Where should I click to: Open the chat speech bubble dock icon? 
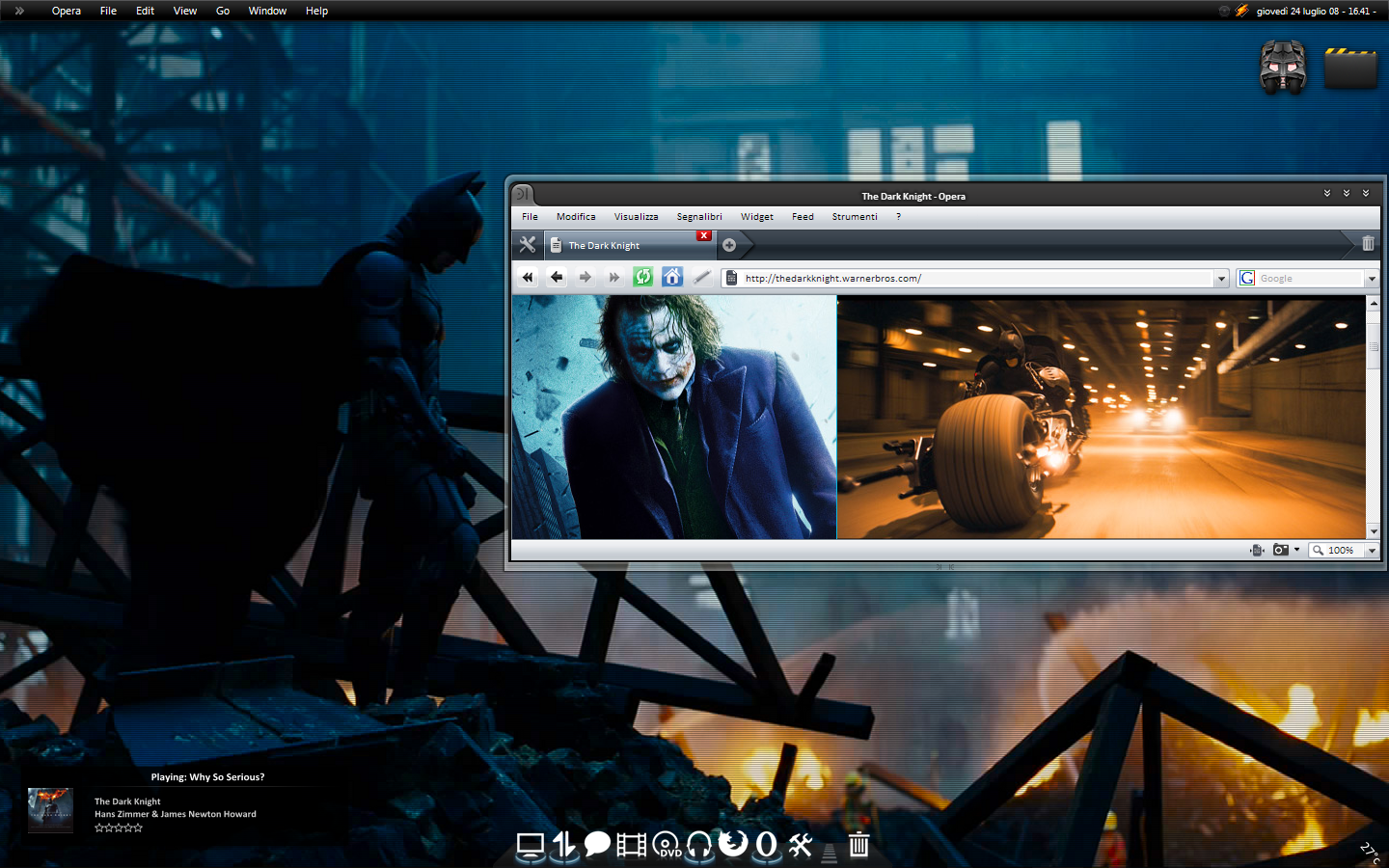coord(597,844)
